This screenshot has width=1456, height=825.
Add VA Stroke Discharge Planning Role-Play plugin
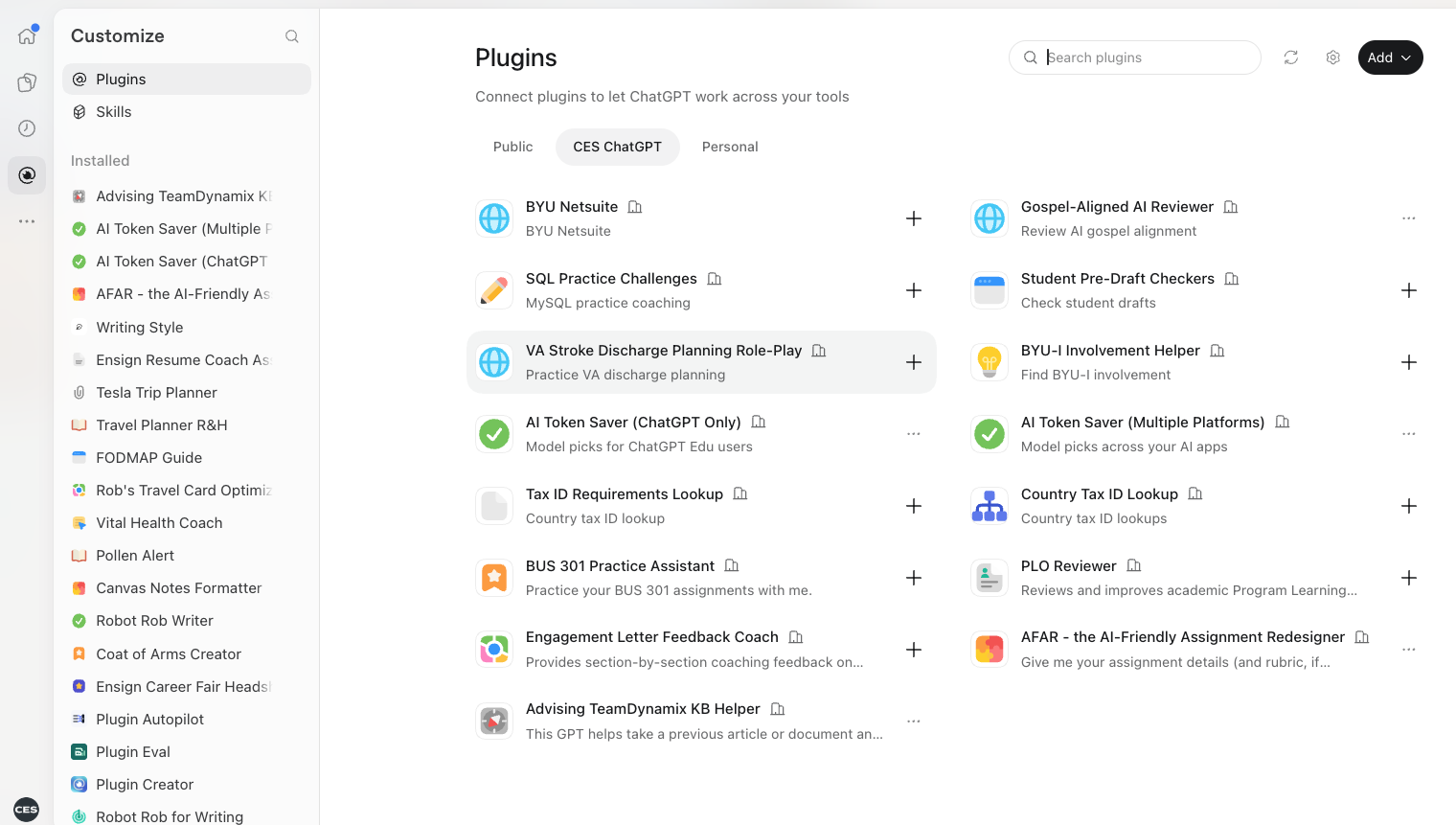[x=914, y=362]
